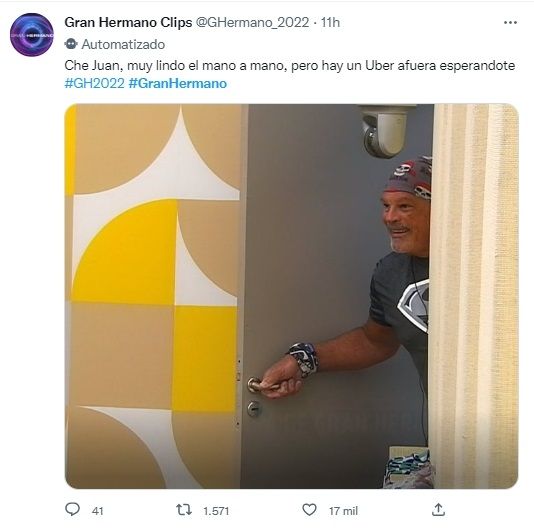Click the Automatizado label
The width and height of the screenshot is (534, 530).
pos(123,44)
